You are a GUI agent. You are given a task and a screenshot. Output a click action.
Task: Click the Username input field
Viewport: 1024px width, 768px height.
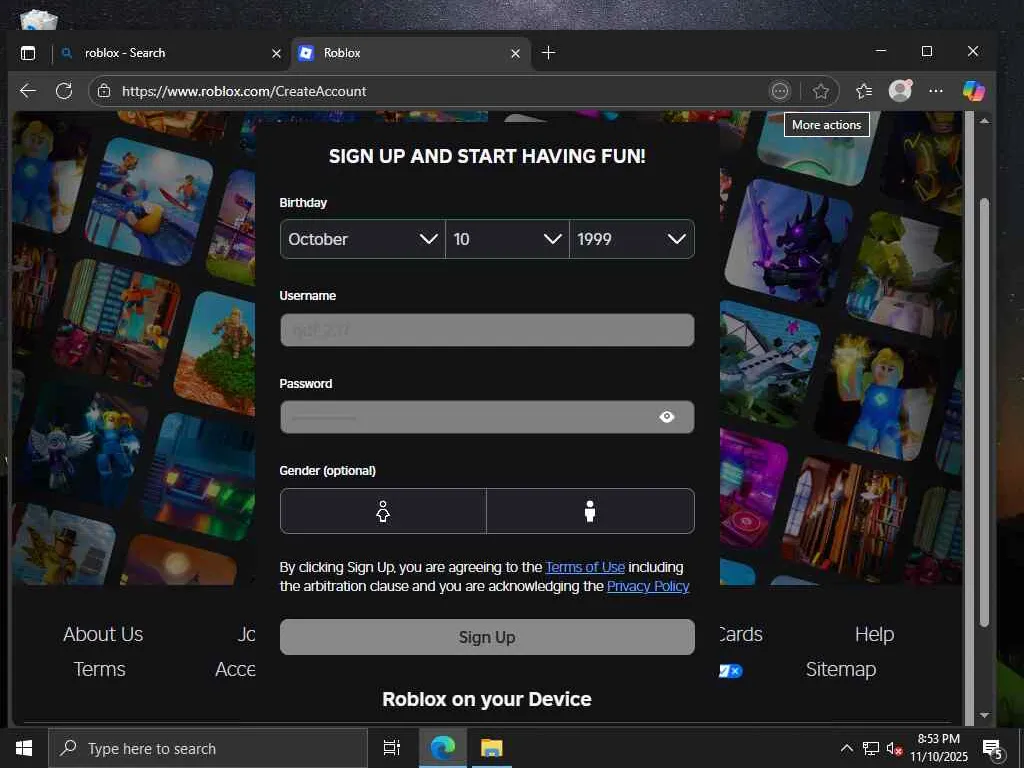pyautogui.click(x=487, y=330)
